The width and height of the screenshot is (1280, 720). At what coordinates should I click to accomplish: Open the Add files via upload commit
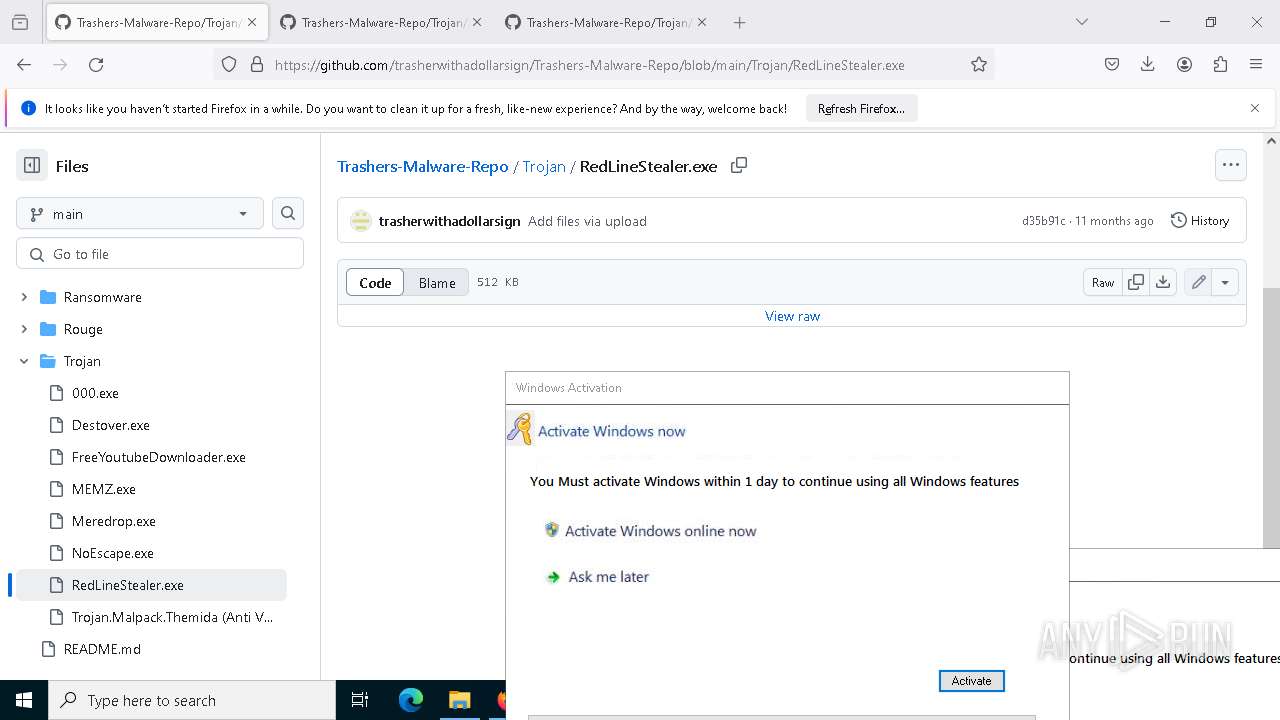[x=587, y=221]
